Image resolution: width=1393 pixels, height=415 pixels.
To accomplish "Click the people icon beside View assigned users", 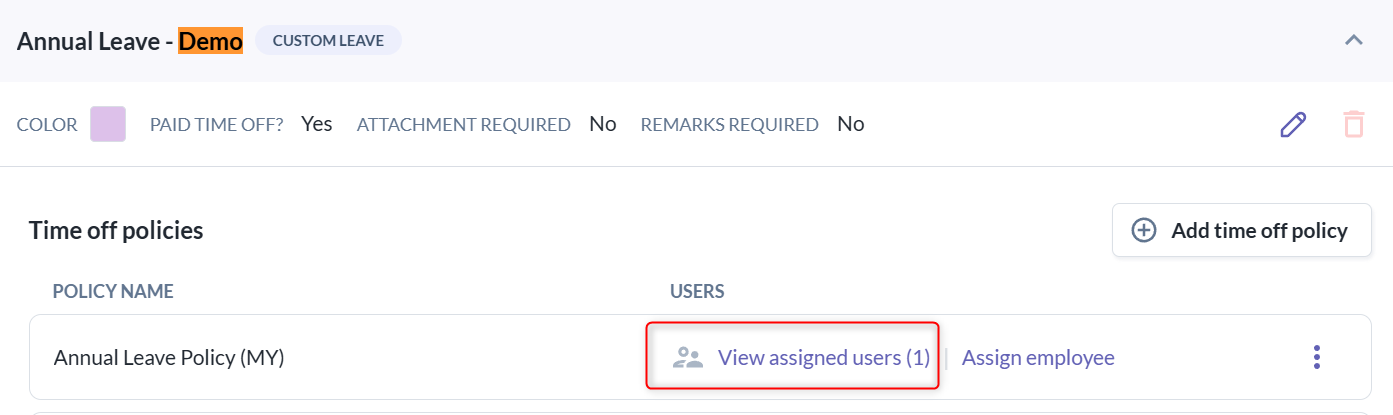I will click(688, 358).
